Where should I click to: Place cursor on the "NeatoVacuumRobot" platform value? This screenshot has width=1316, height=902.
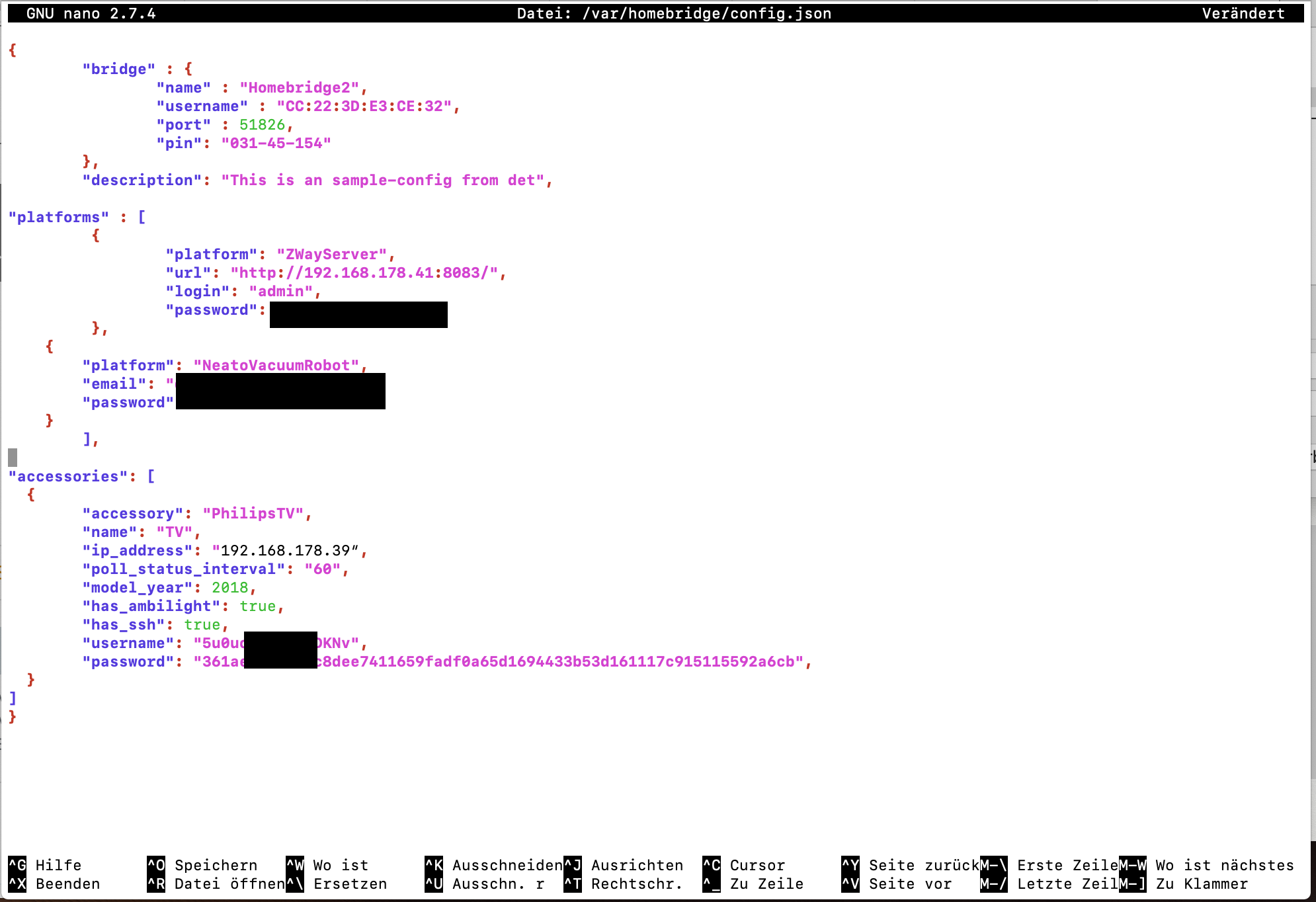(x=276, y=365)
